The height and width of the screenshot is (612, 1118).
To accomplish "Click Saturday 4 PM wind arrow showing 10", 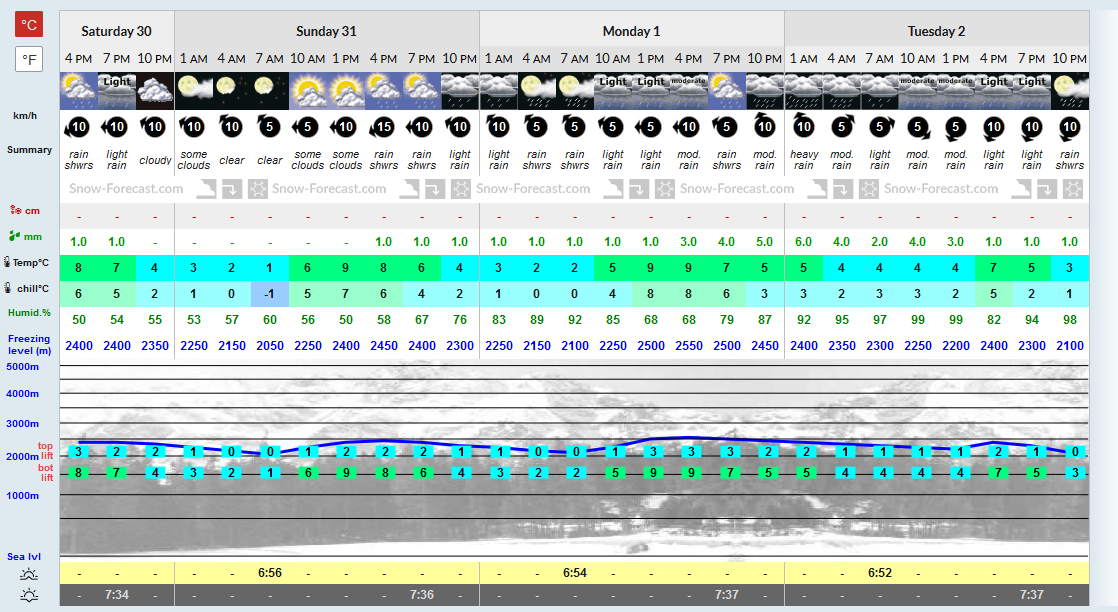I will click(78, 127).
